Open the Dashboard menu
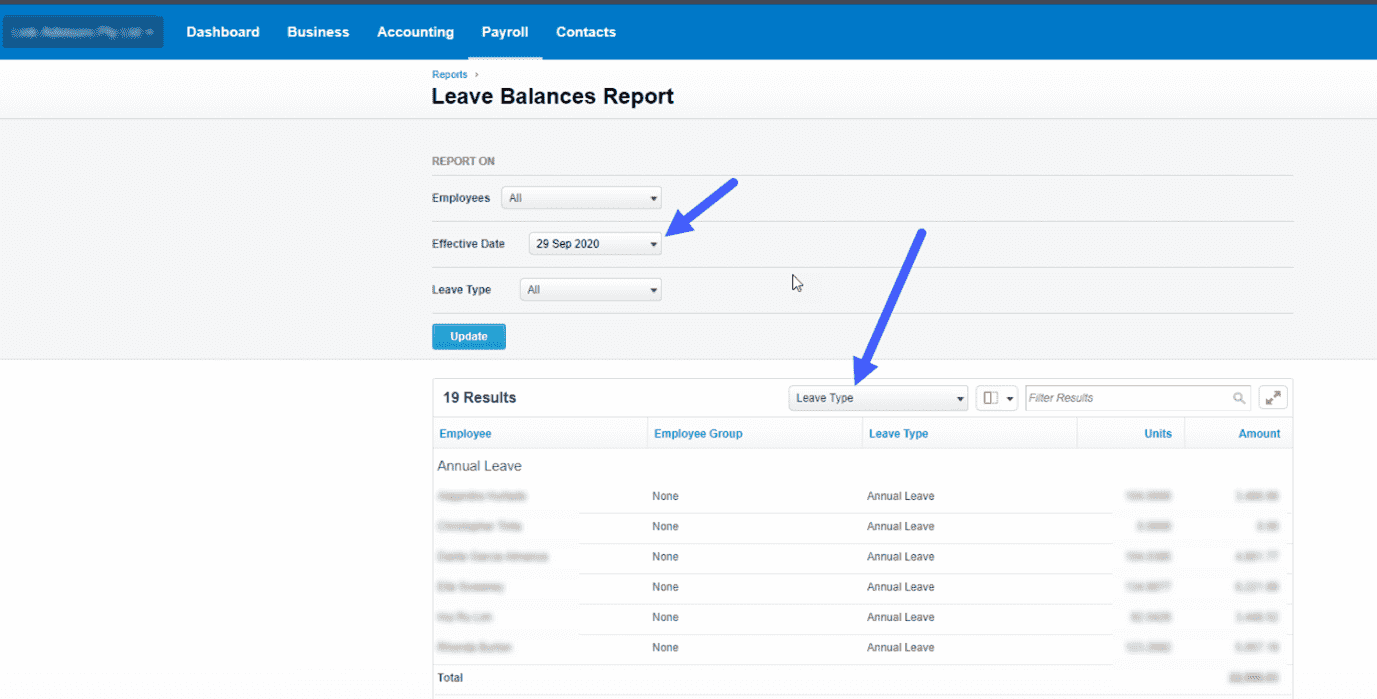Image resolution: width=1377 pixels, height=699 pixels. (x=223, y=32)
